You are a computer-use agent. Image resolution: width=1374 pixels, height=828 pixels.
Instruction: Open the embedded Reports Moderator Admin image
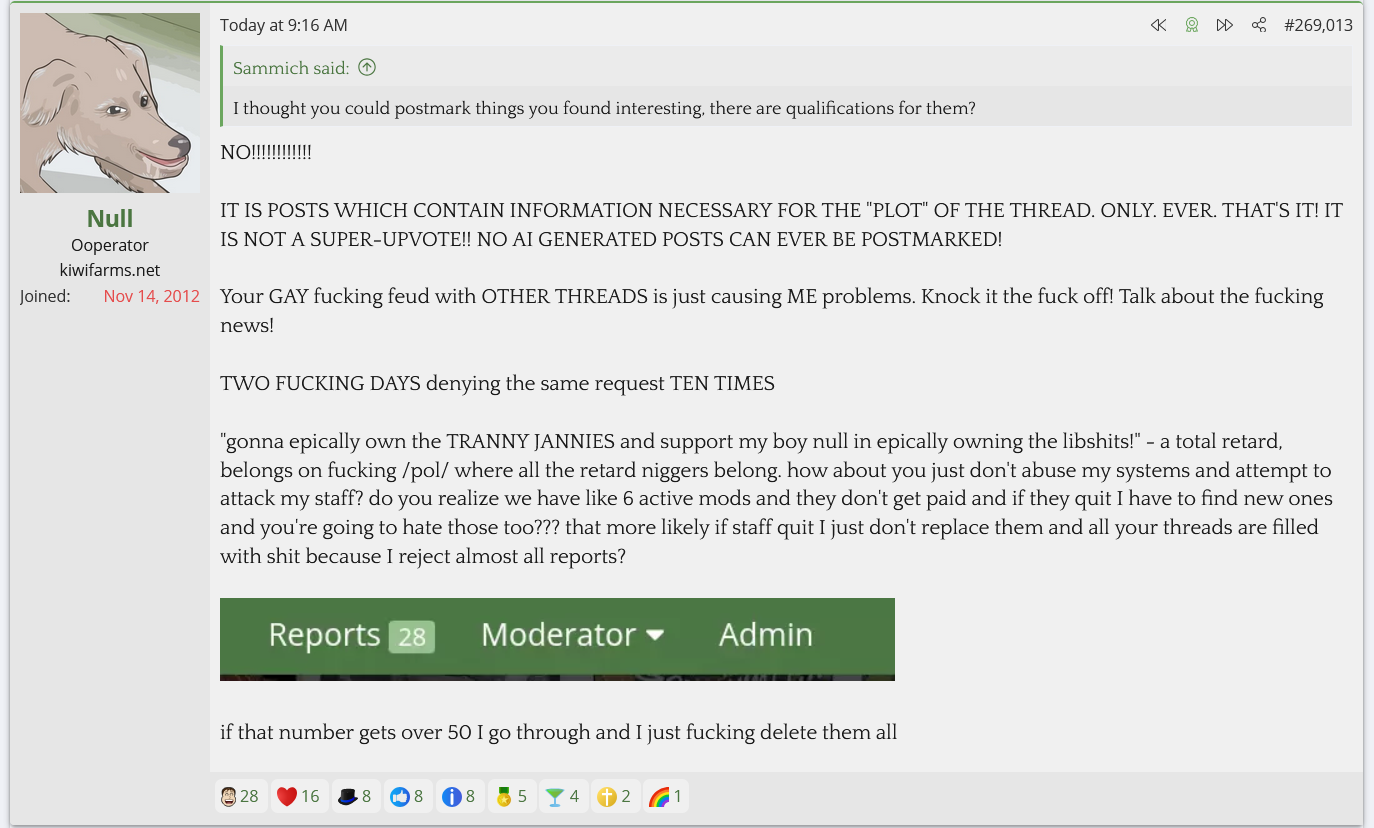557,639
